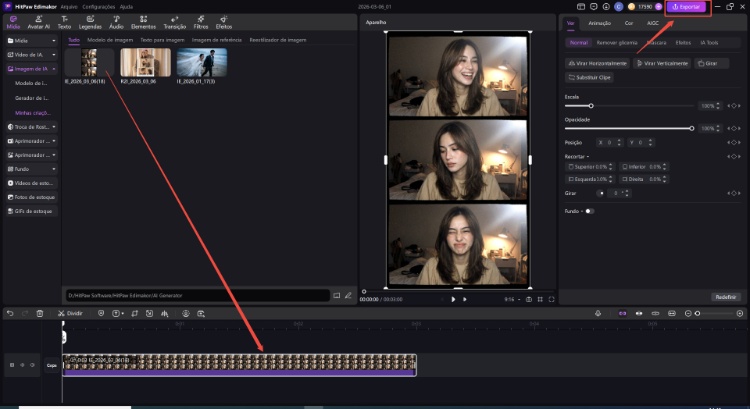
Task: Open the Avatar AI tool
Action: click(x=38, y=22)
